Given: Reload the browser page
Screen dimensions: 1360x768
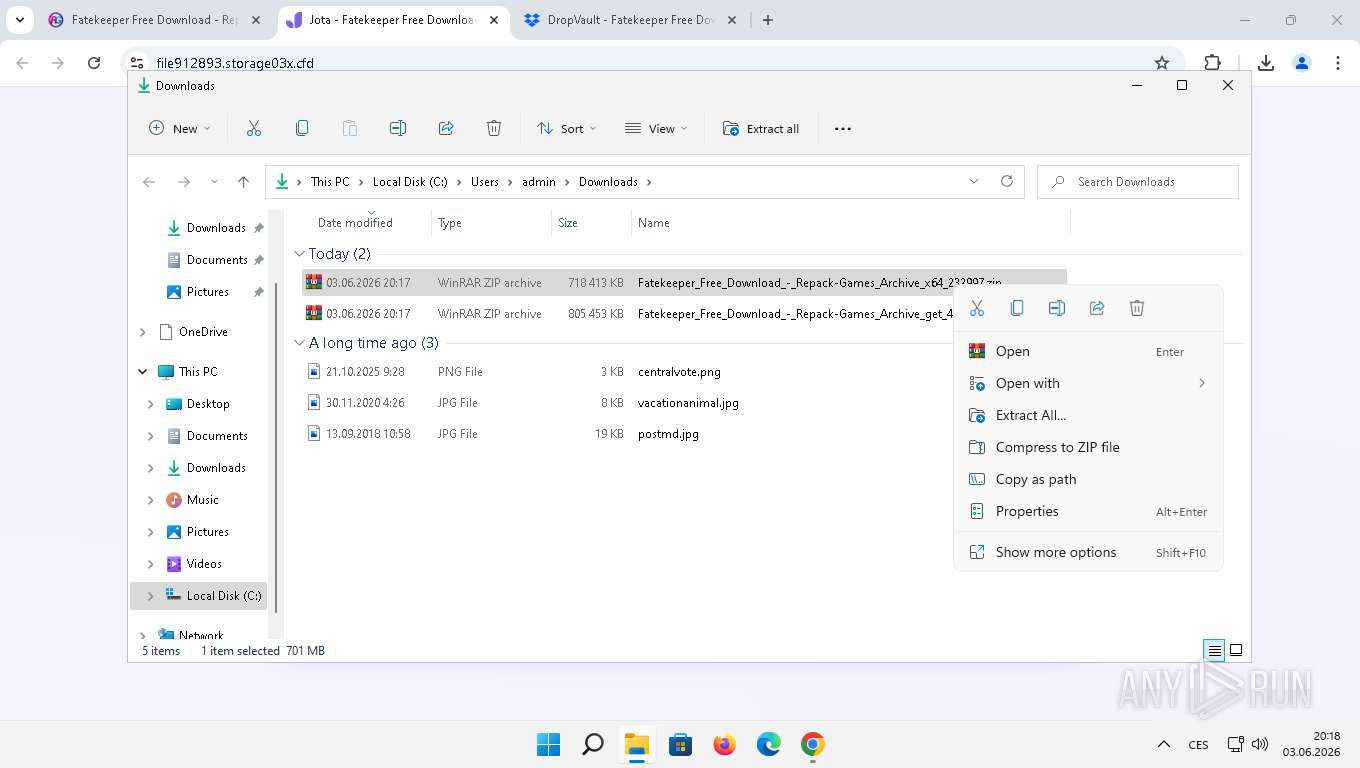Looking at the screenshot, I should [x=94, y=63].
